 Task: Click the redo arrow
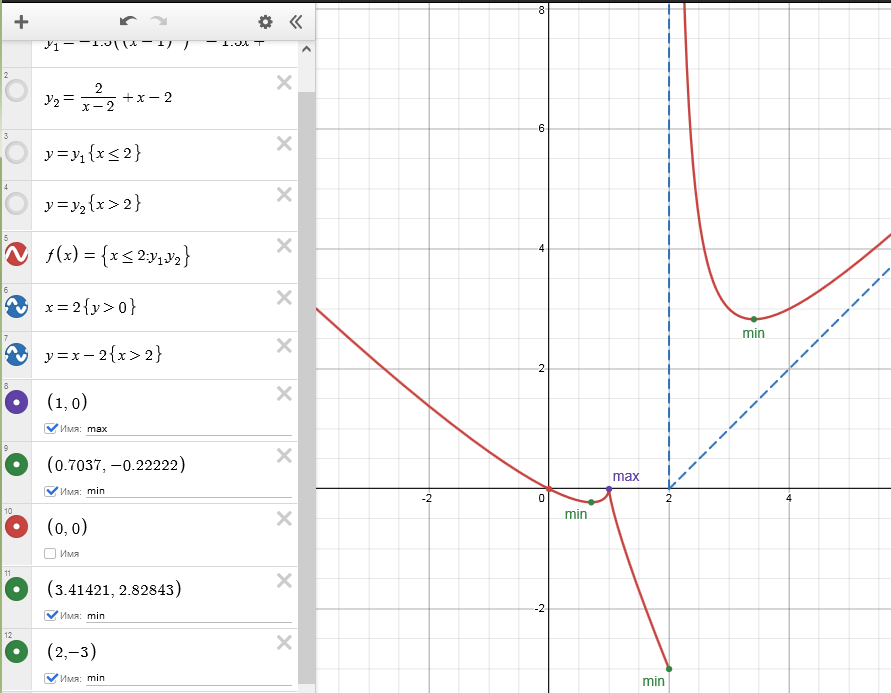[x=158, y=21]
